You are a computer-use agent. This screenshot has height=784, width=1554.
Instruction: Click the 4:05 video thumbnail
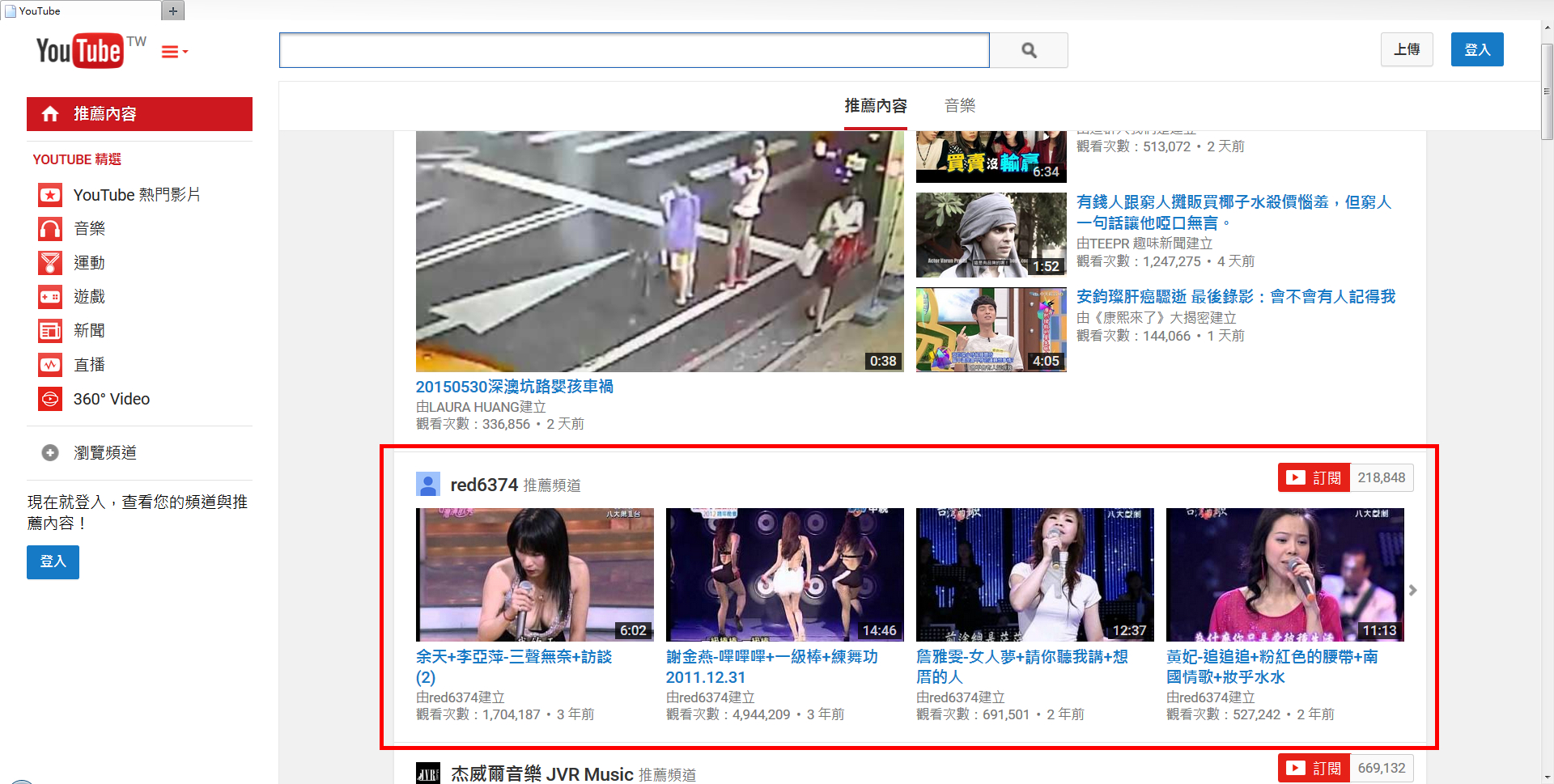[991, 330]
